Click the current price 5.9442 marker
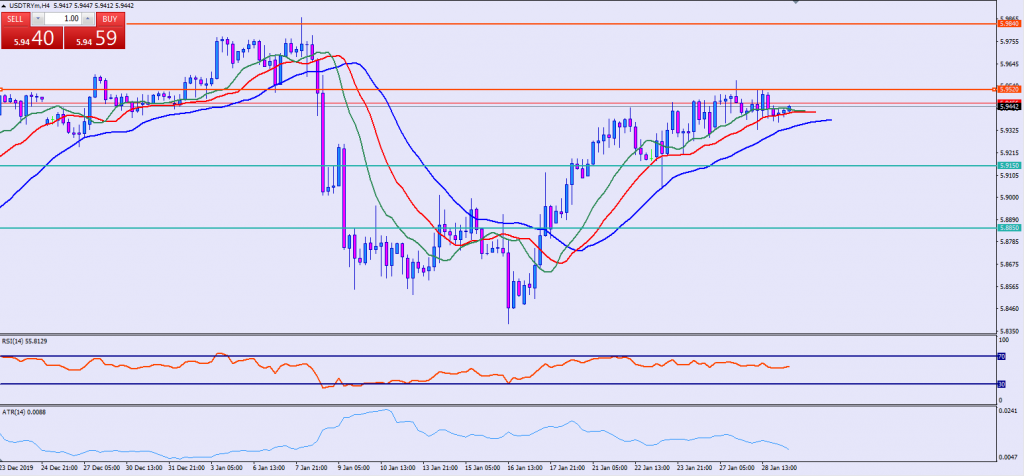This screenshot has width=1024, height=476. pos(1009,106)
